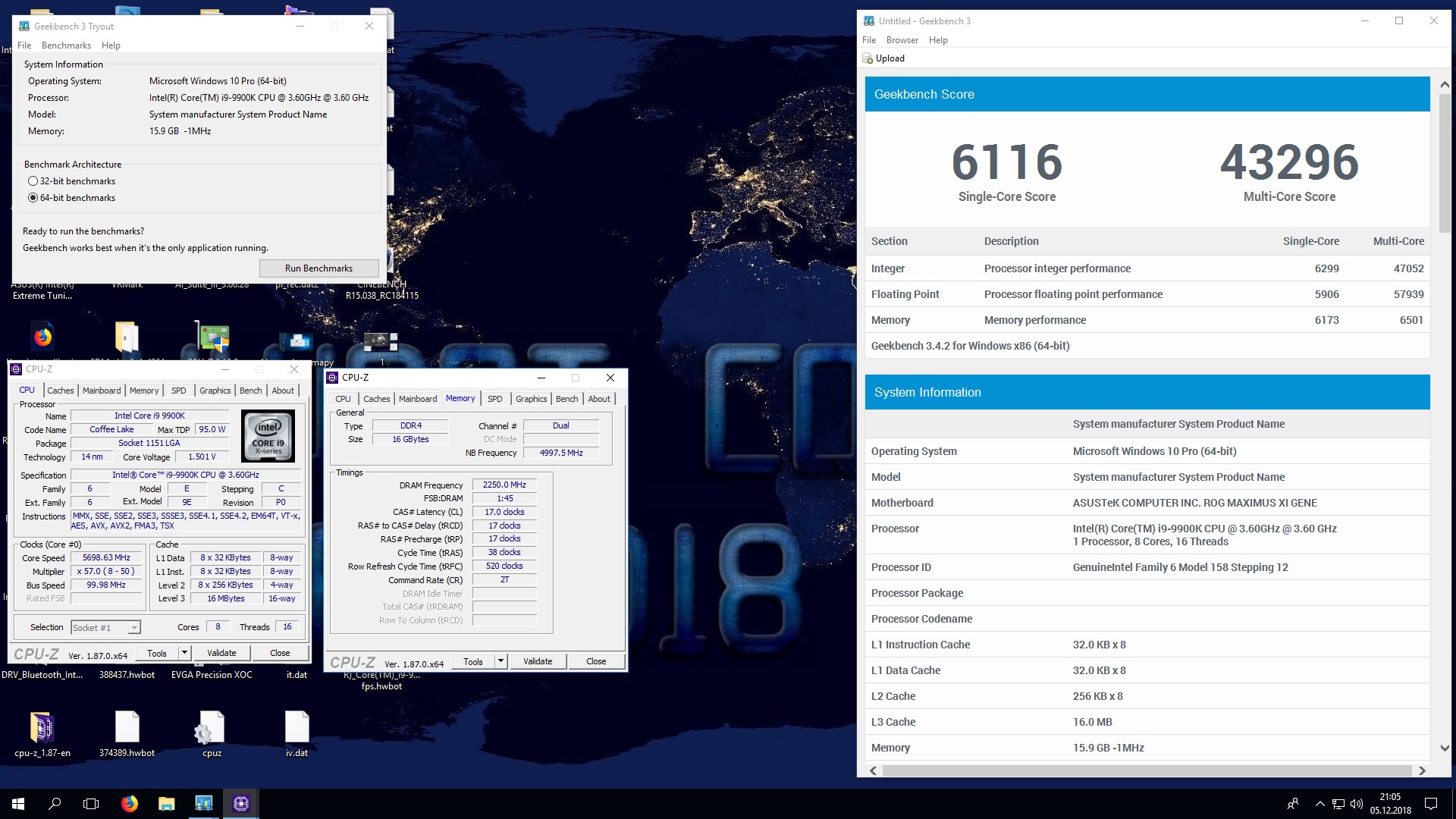Click Tools button in left CPU-Z window
The width and height of the screenshot is (1456, 819).
click(x=157, y=653)
